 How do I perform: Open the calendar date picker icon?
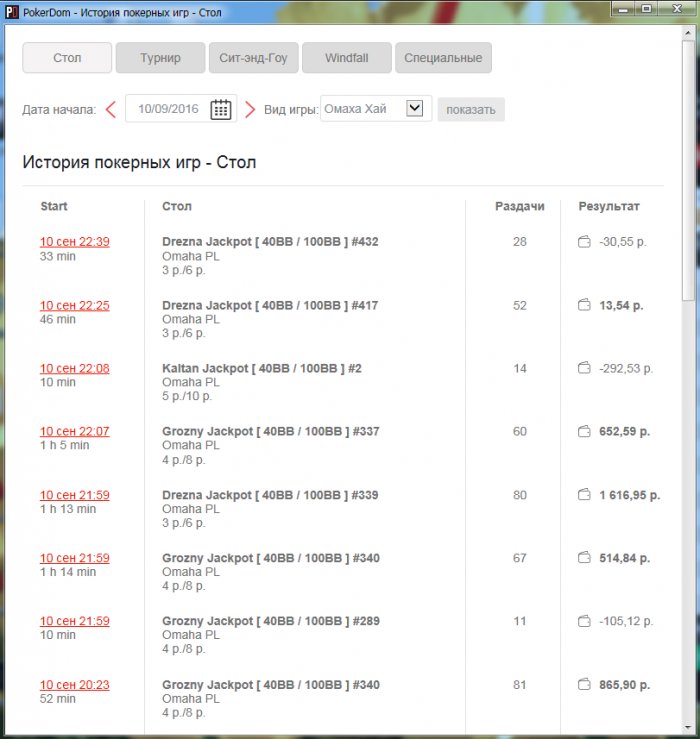pyautogui.click(x=220, y=109)
